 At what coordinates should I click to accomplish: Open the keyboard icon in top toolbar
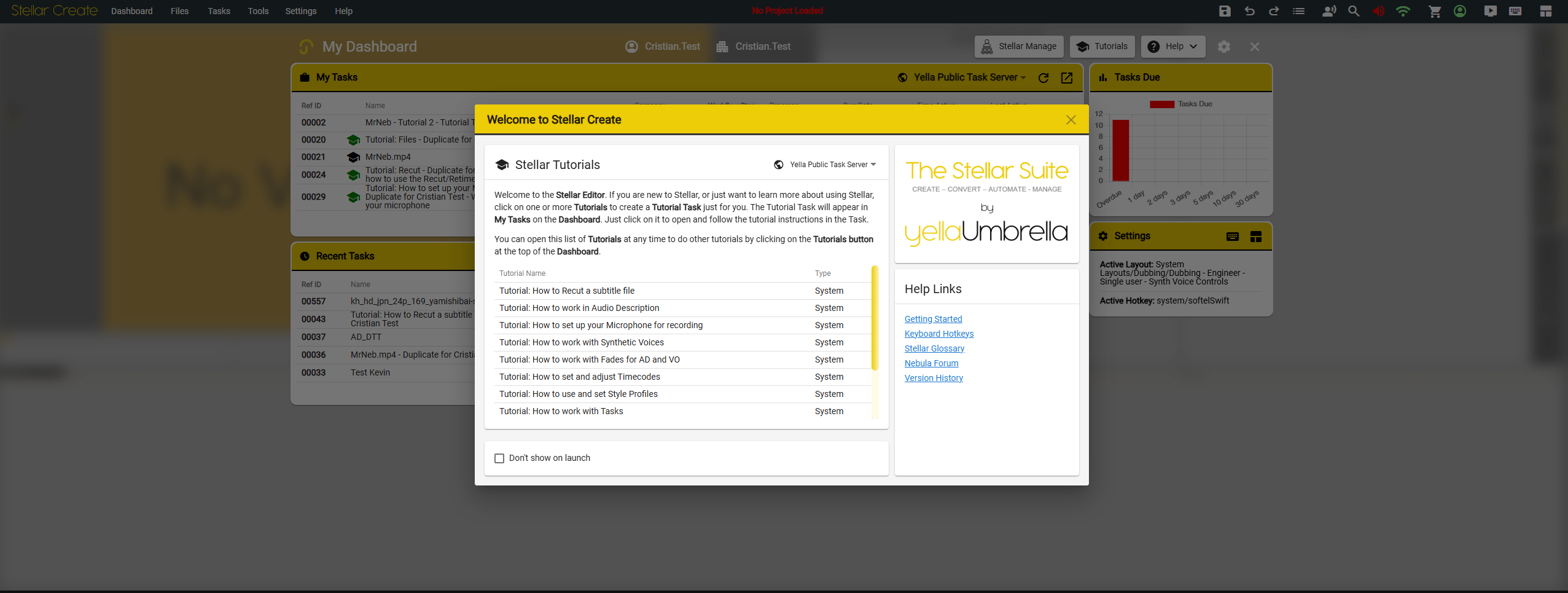click(x=1515, y=11)
